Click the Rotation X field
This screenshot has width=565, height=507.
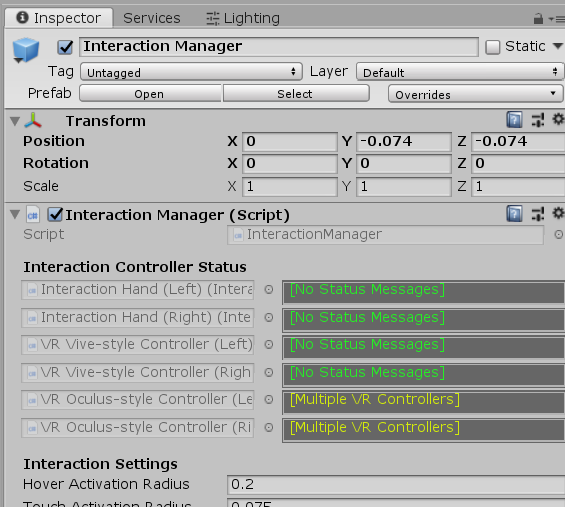pos(290,164)
